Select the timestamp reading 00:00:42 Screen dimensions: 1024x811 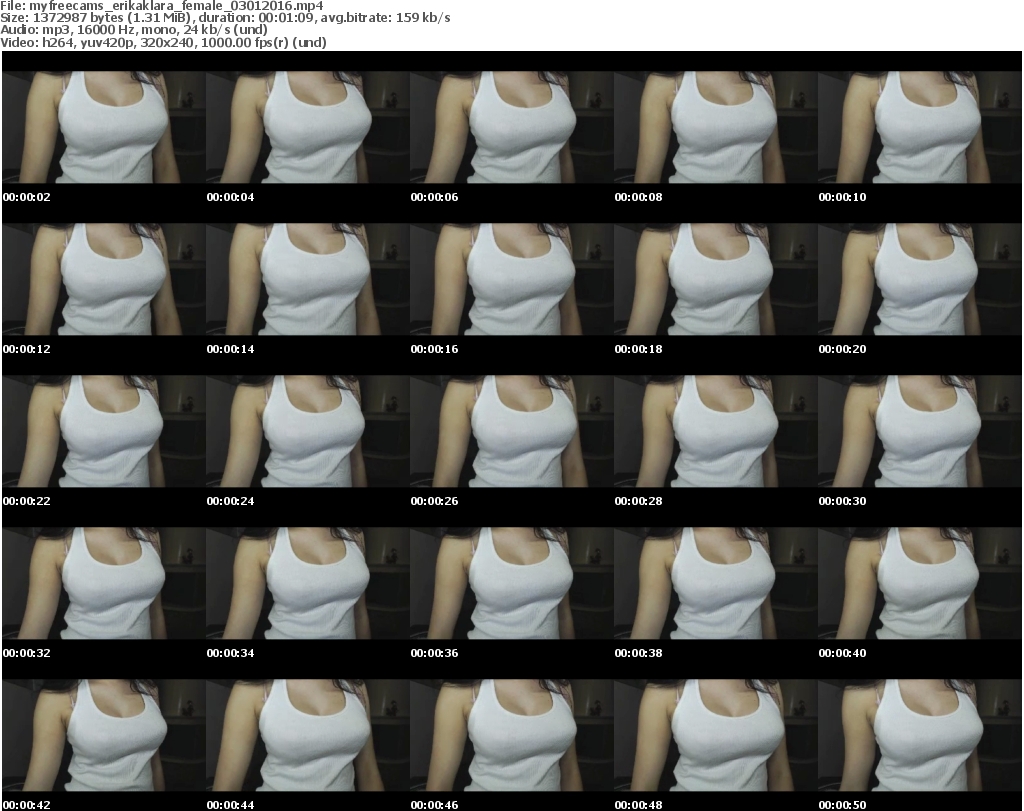tap(27, 805)
